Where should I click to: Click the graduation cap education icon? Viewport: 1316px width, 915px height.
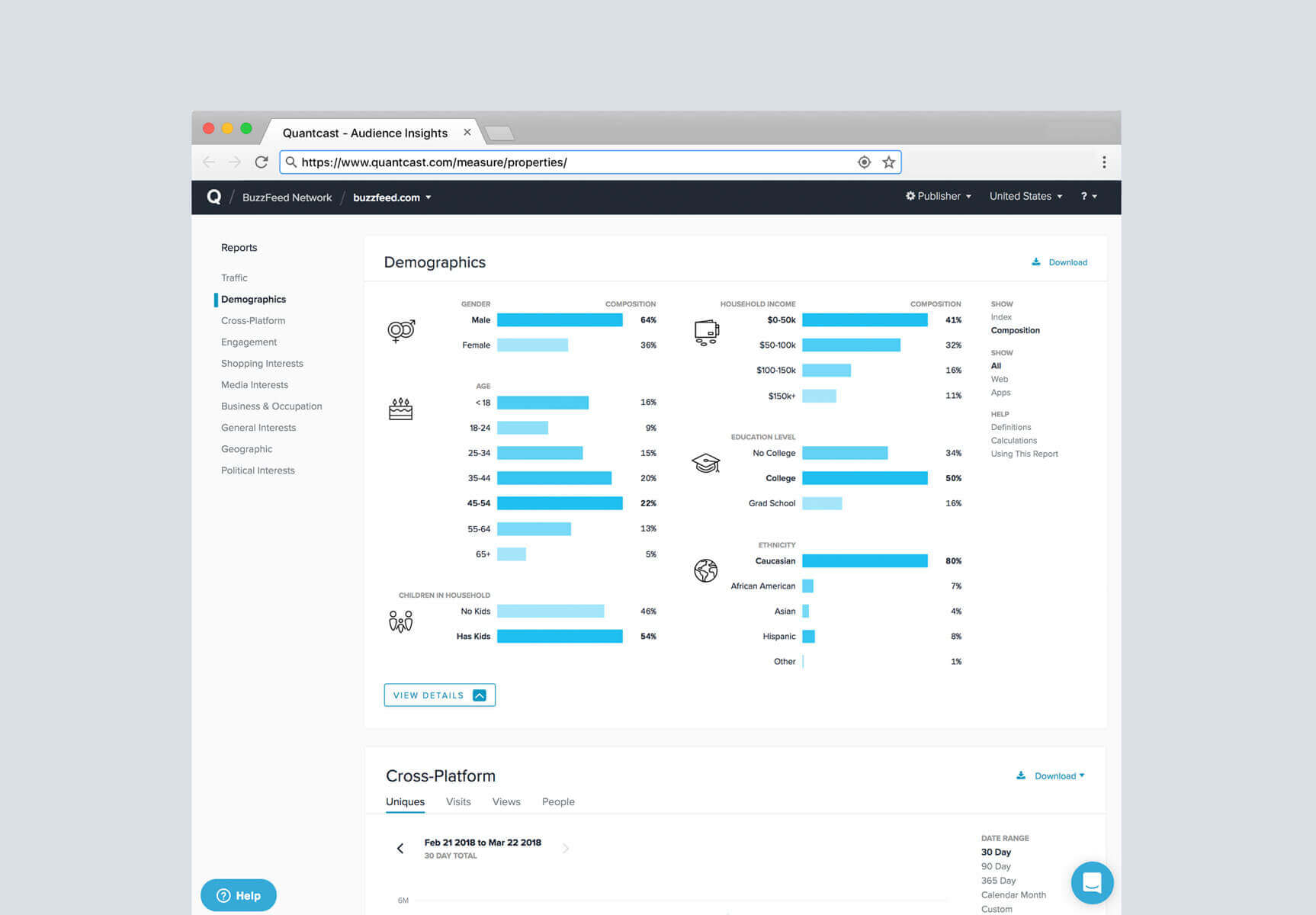706,463
